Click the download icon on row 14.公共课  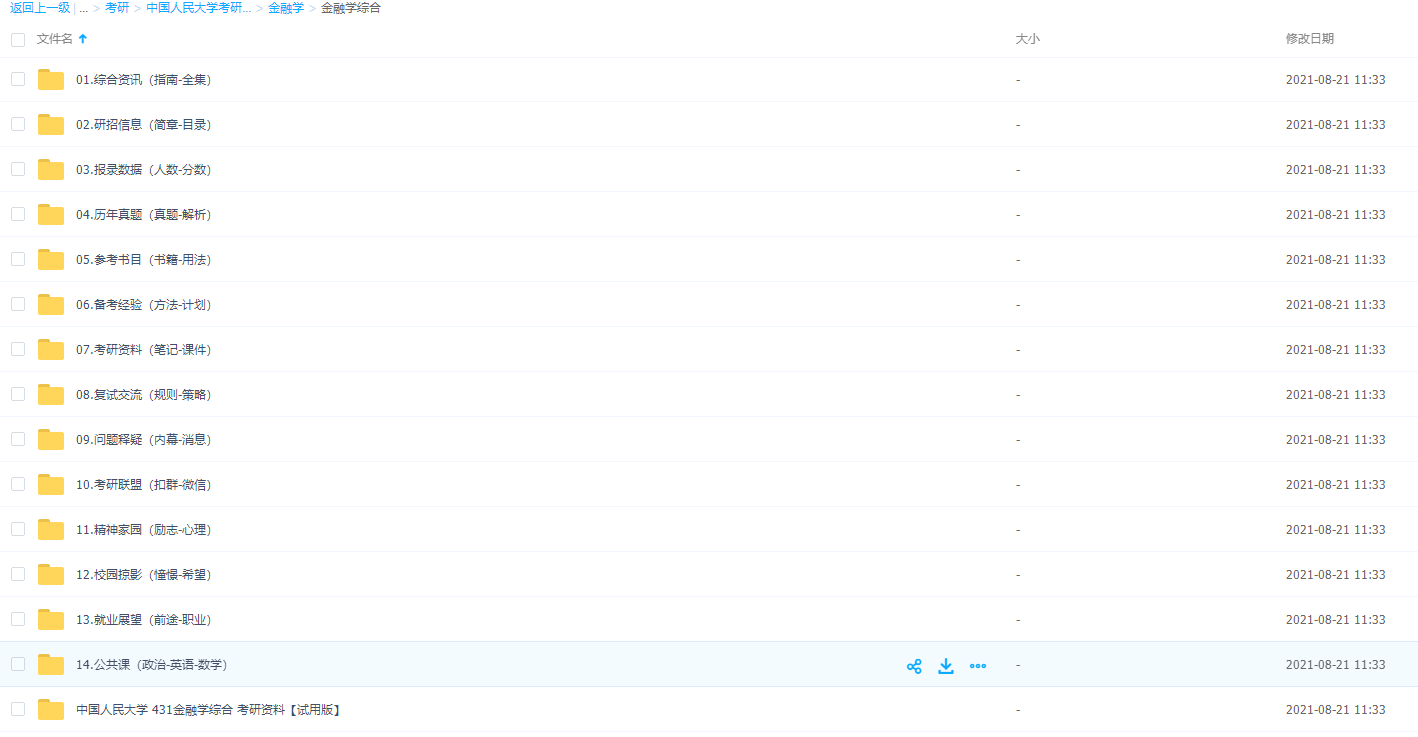click(x=946, y=666)
